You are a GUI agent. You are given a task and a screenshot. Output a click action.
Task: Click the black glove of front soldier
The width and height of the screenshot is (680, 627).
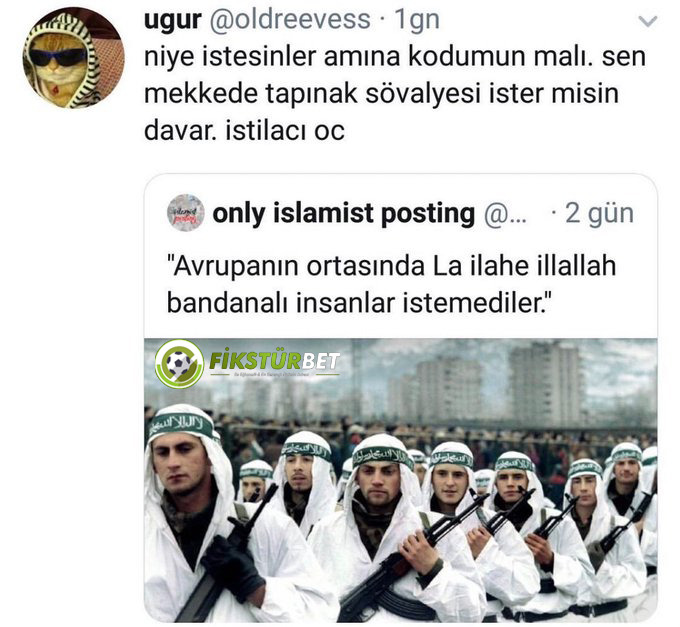(x=232, y=562)
